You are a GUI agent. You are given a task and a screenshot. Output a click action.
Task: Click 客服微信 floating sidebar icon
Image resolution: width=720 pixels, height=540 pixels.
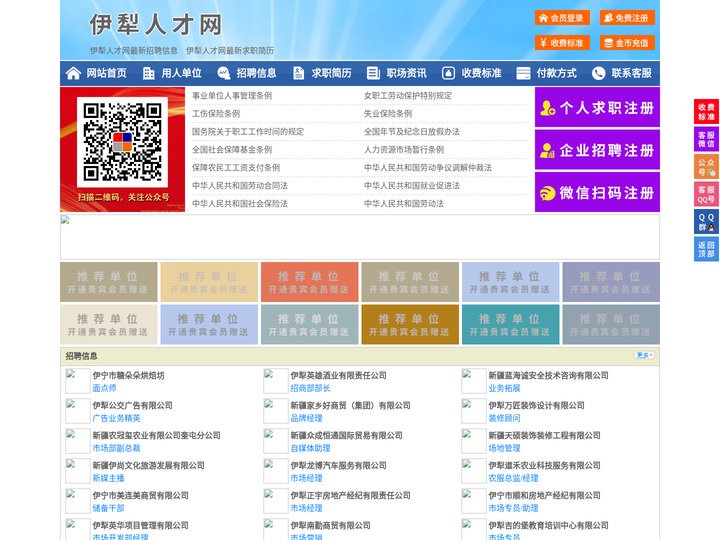pos(706,139)
